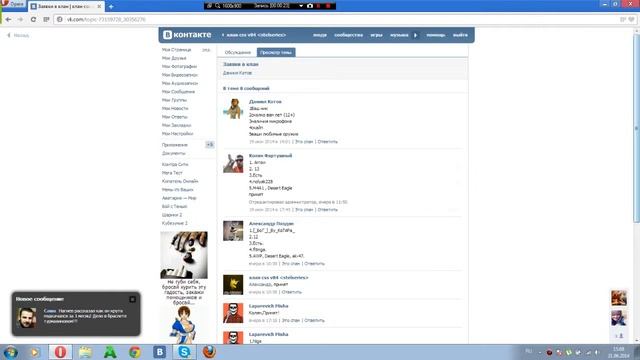Click the Opera icon in taskbar
This screenshot has height=360, width=640.
point(60,352)
